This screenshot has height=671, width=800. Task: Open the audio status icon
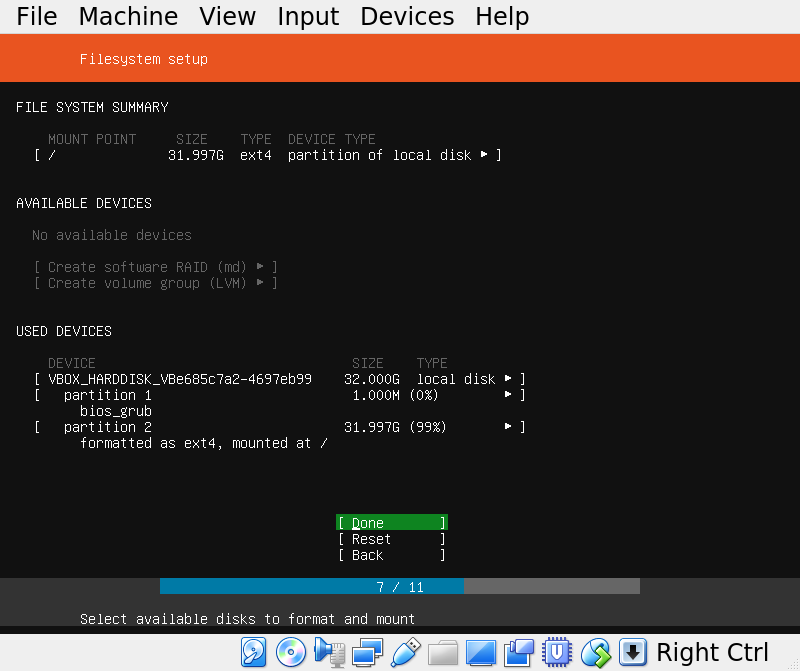pos(327,652)
